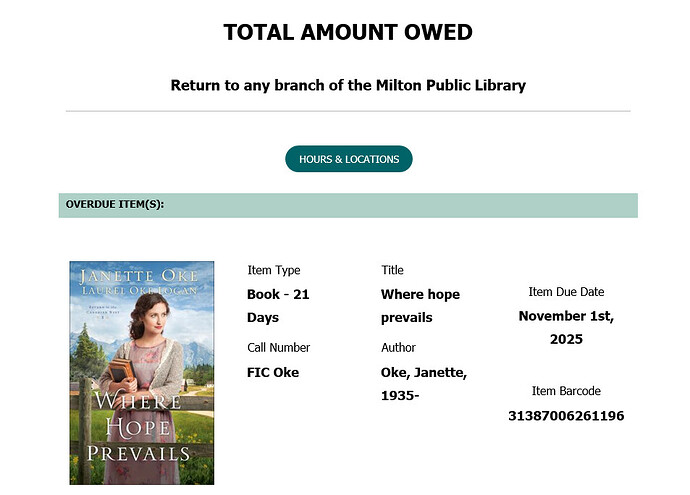Select barcode number 31387006261196
This screenshot has height=495, width=690.
[566, 416]
